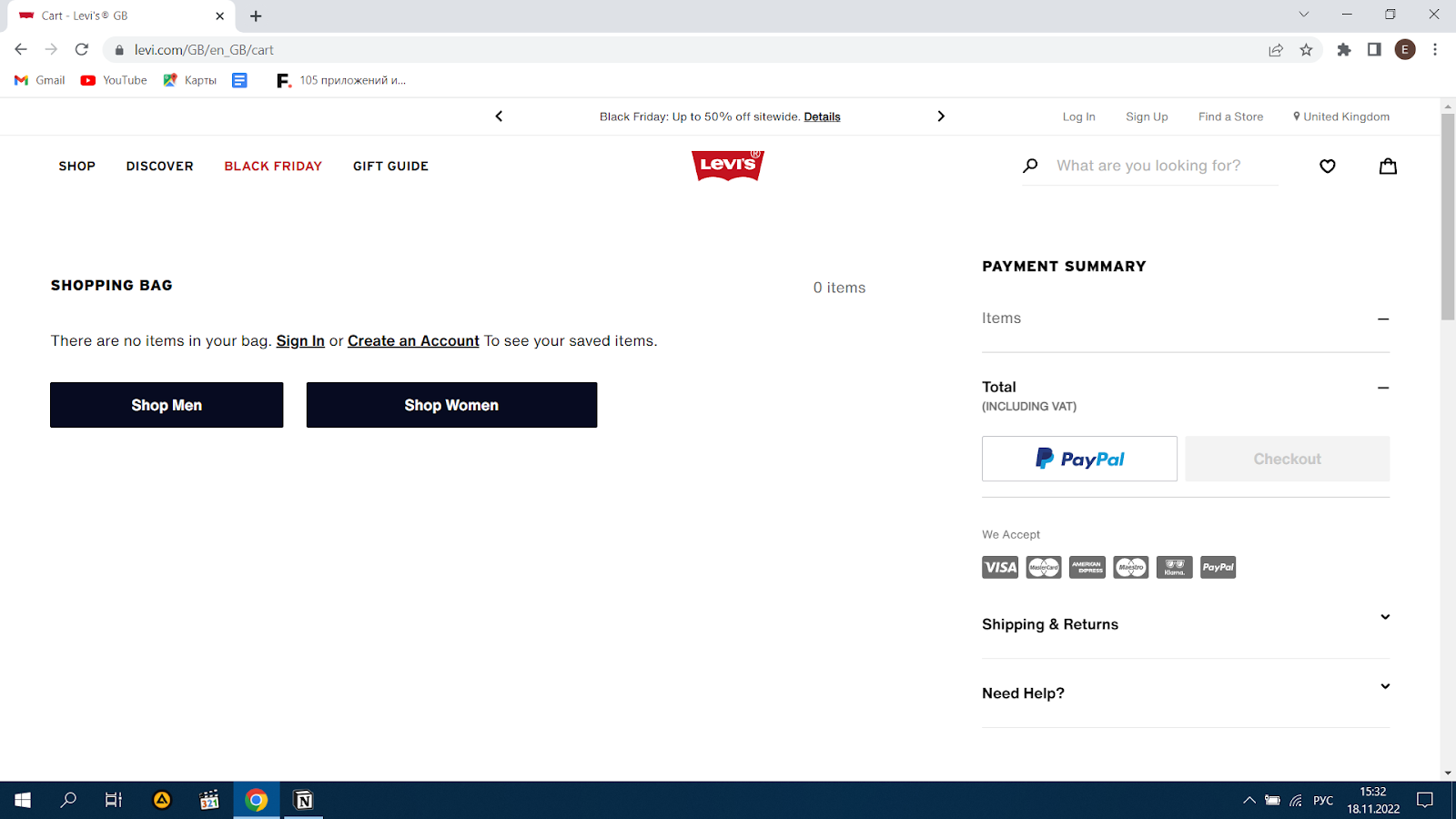The height and width of the screenshot is (819, 1456).
Task: Click the page vertical scrollbar thumb
Action: (1448, 217)
